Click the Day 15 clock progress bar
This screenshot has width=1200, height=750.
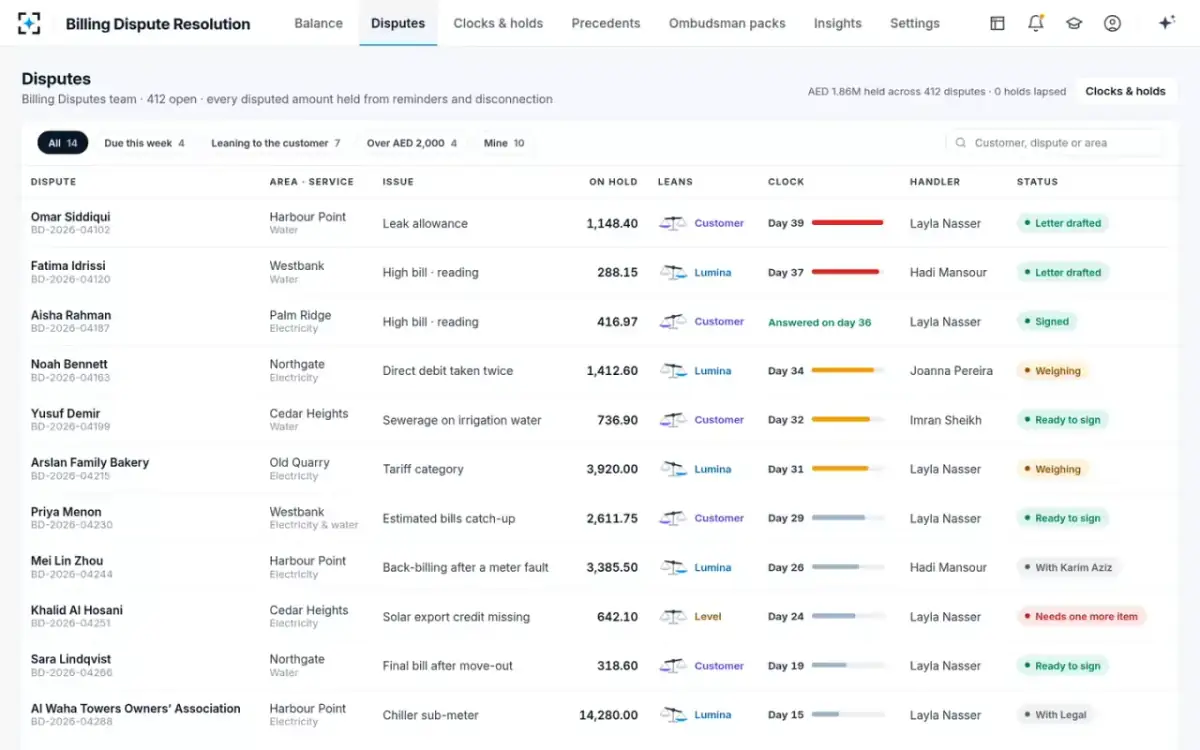(x=848, y=715)
